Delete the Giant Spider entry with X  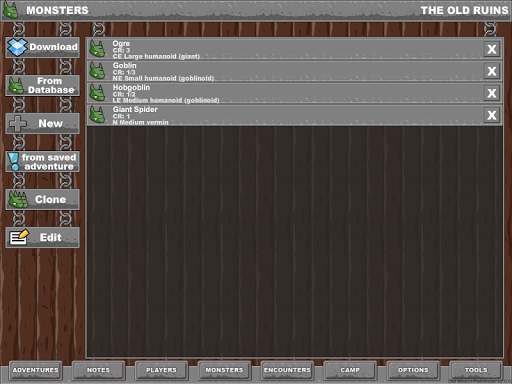click(x=492, y=115)
